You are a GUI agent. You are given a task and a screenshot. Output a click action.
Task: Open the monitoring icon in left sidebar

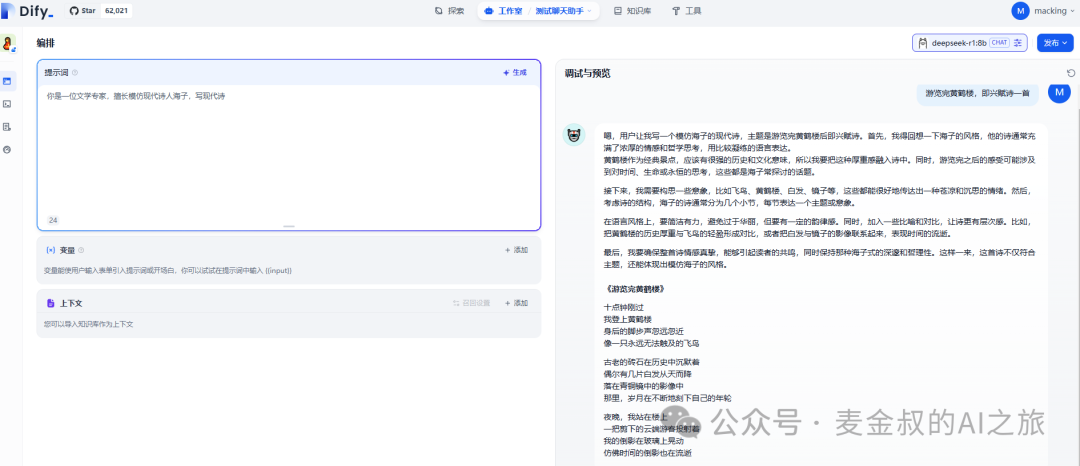pyautogui.click(x=8, y=149)
